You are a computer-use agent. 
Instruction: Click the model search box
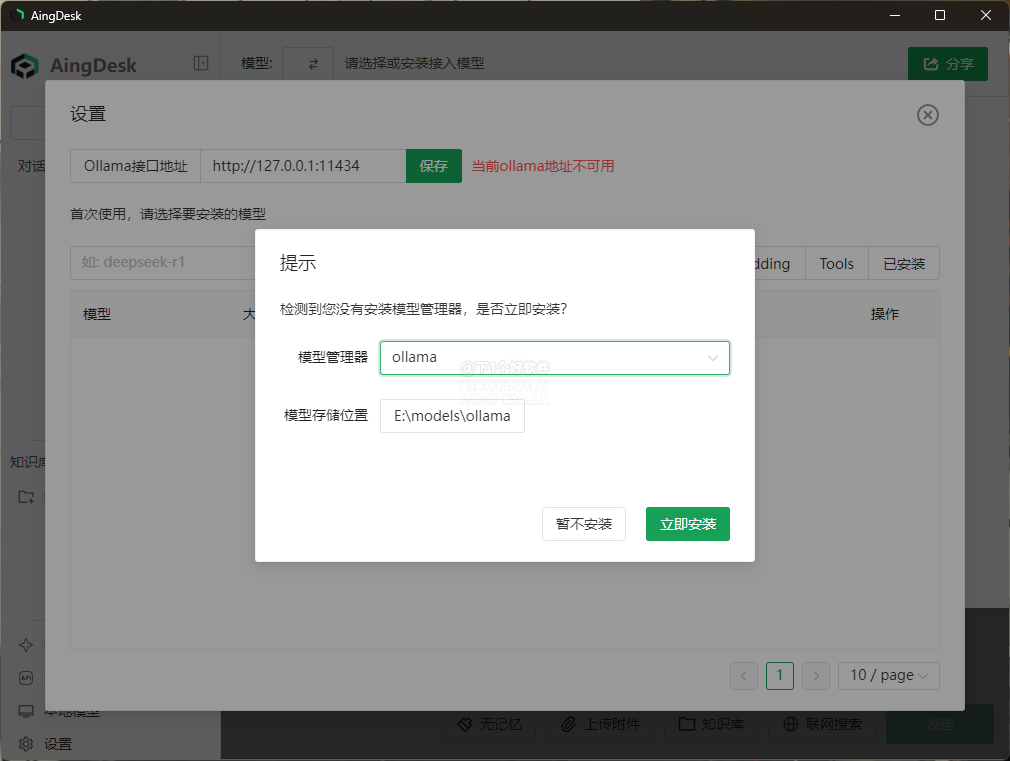[160, 264]
